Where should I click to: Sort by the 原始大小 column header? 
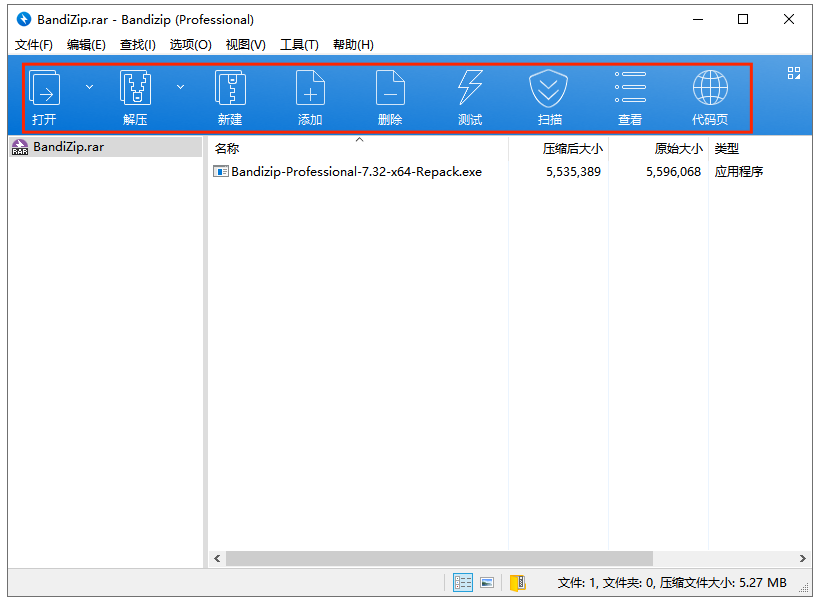[658, 149]
